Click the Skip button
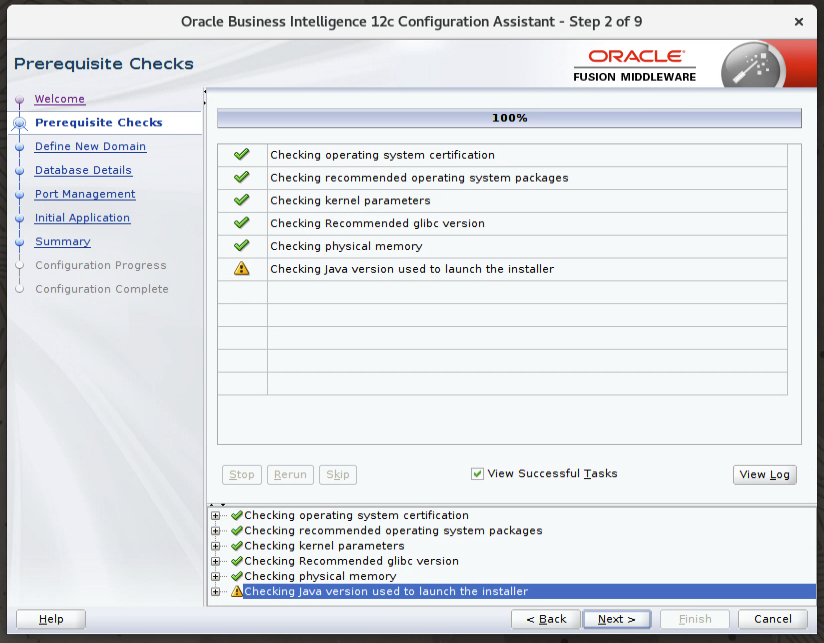The width and height of the screenshot is (824, 643). [338, 474]
